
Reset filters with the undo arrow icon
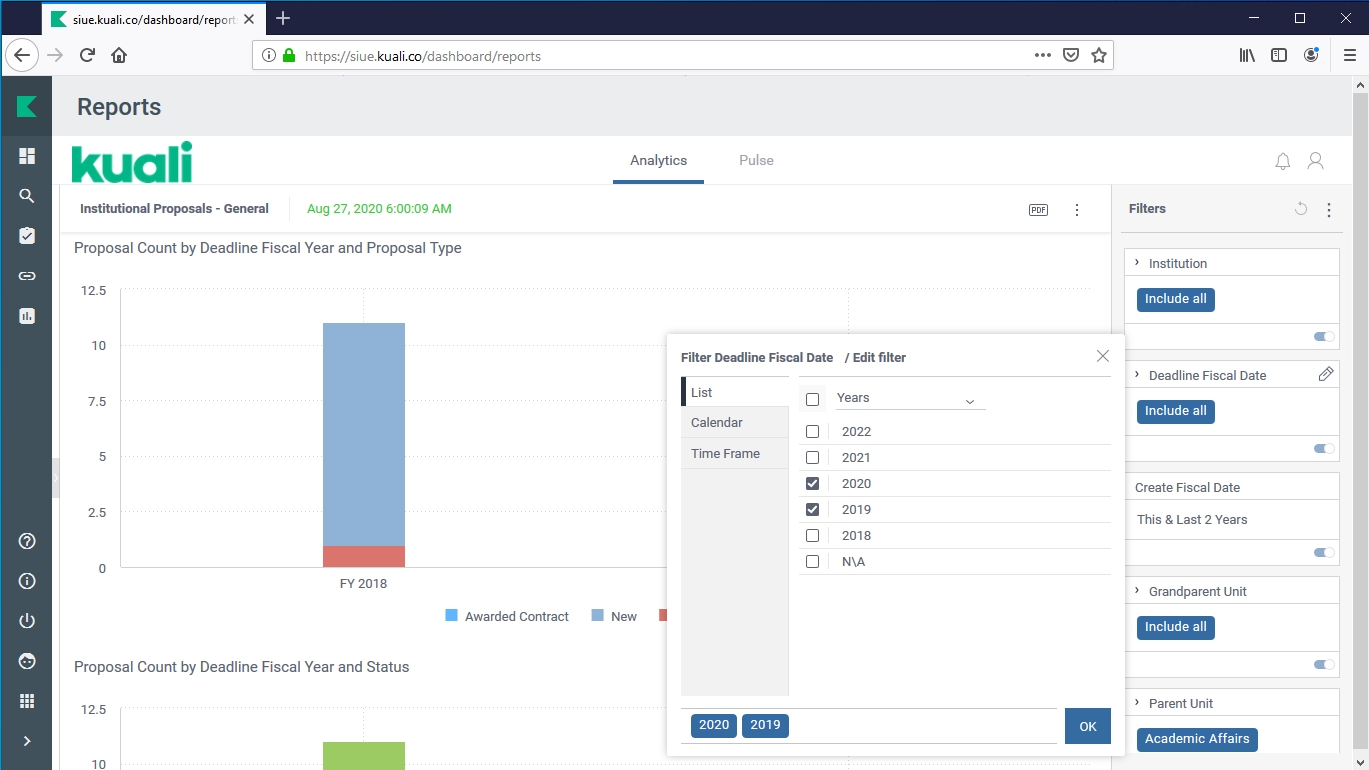click(x=1300, y=209)
